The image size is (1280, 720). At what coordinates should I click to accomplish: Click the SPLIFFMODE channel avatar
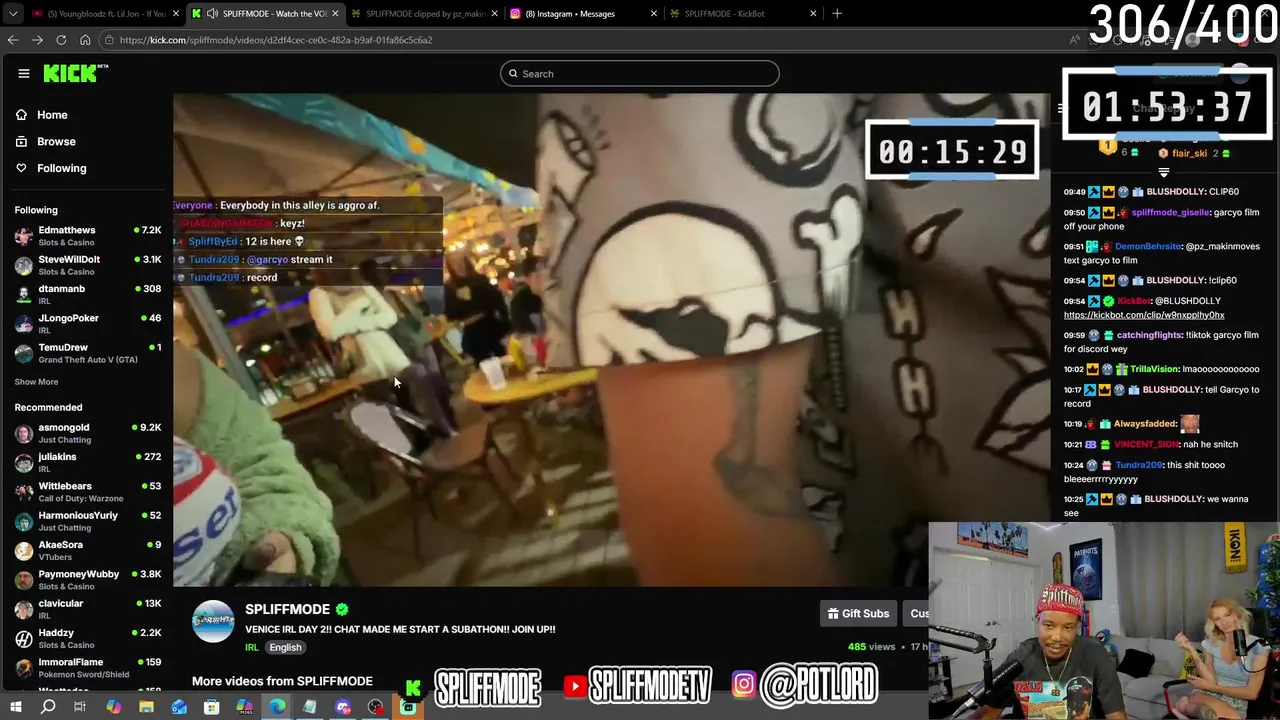[x=213, y=621]
